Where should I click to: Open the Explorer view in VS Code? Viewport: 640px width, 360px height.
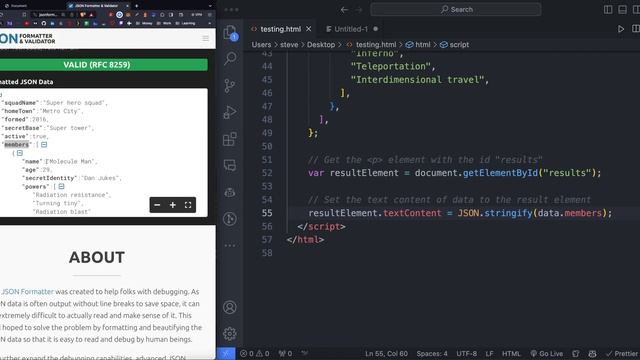(230, 32)
